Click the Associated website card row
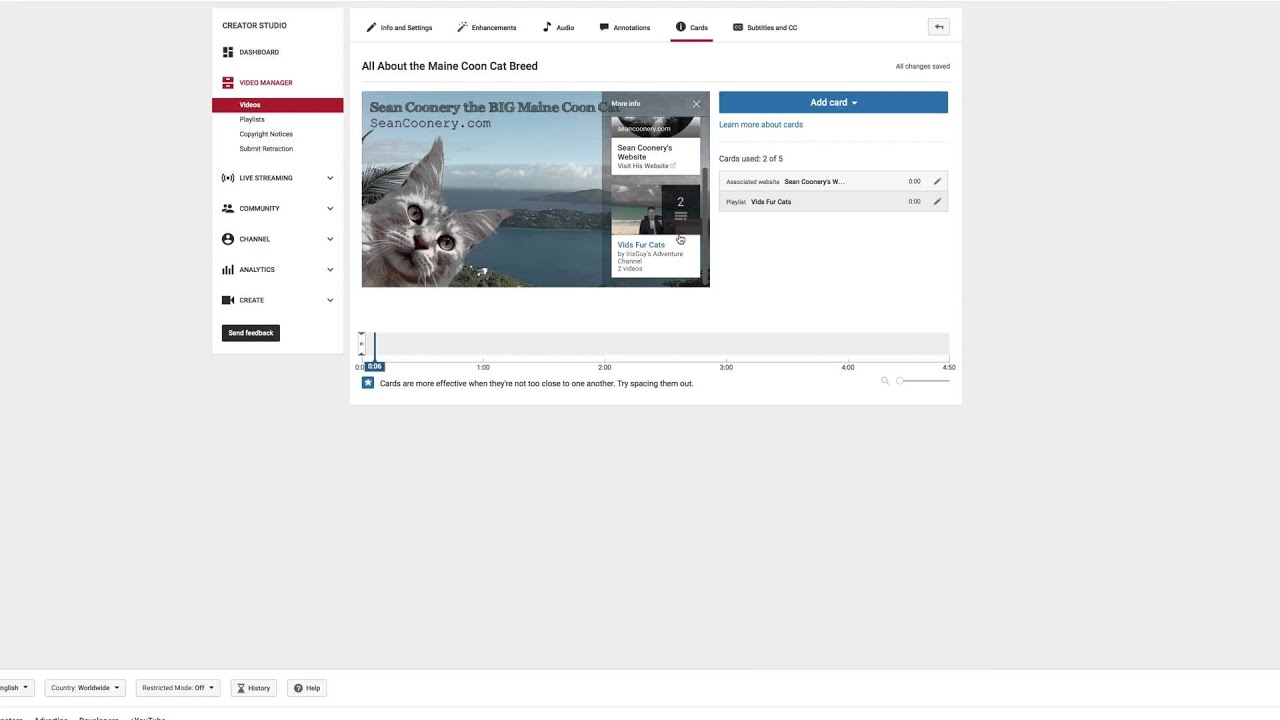 833,182
